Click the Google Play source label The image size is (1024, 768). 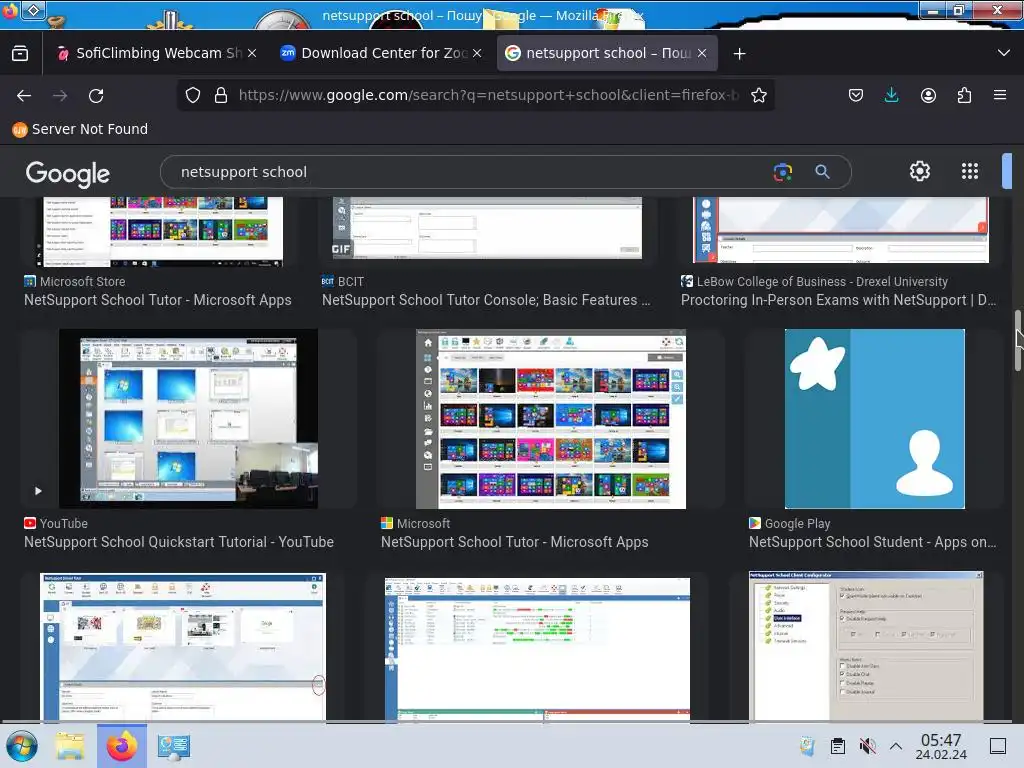coord(790,524)
